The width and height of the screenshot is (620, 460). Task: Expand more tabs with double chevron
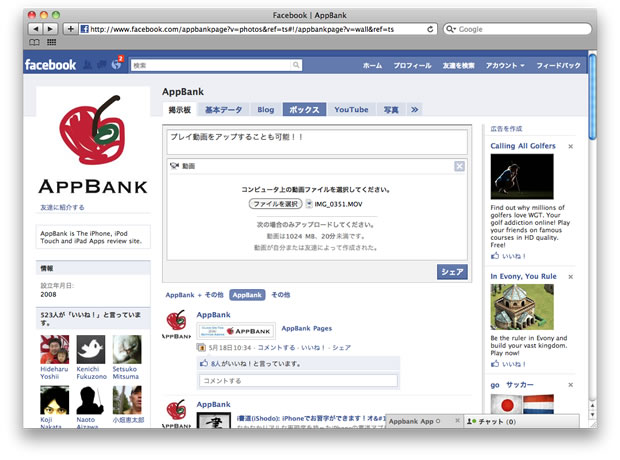pos(414,110)
